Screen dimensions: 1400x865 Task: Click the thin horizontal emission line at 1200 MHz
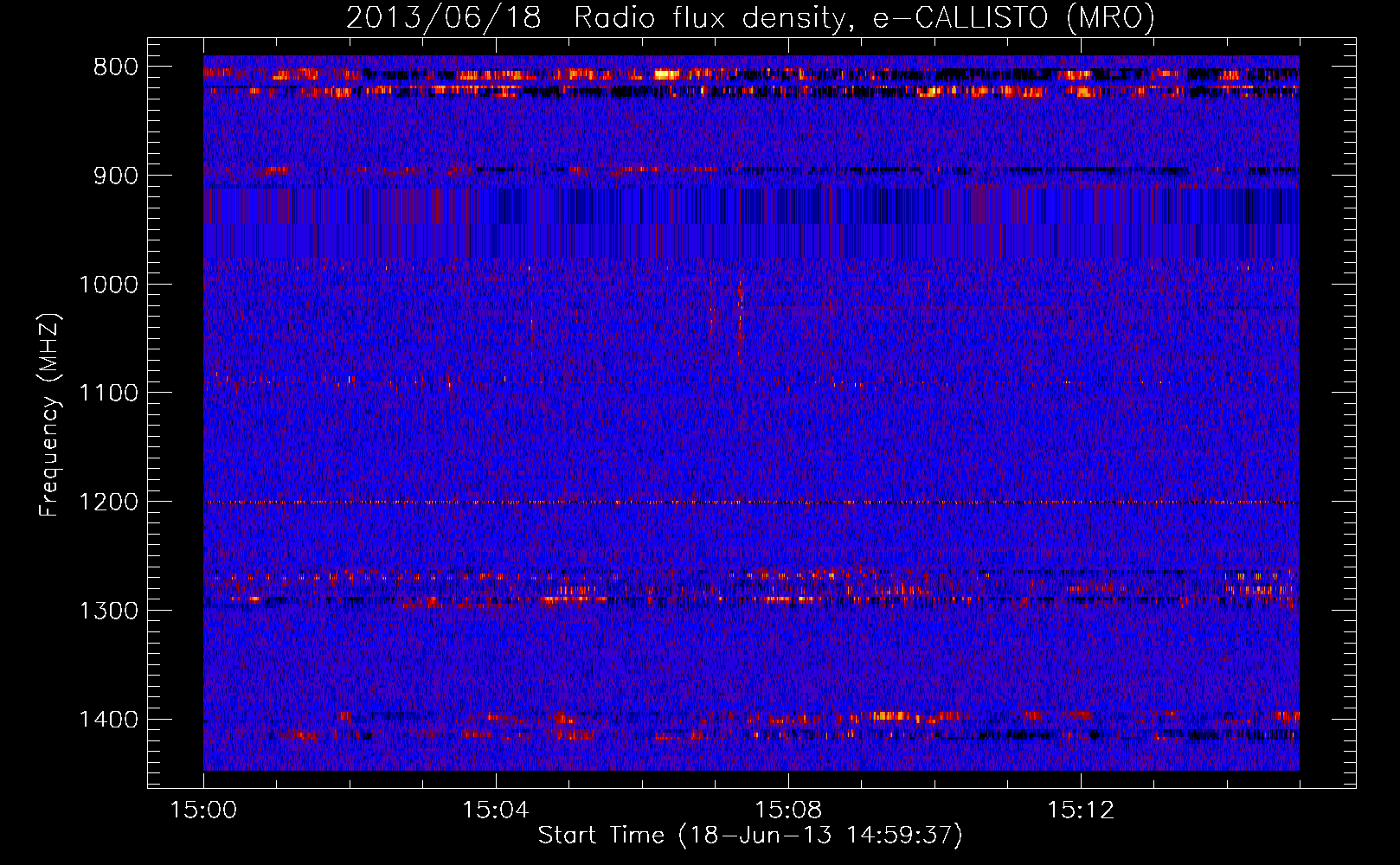point(751,503)
